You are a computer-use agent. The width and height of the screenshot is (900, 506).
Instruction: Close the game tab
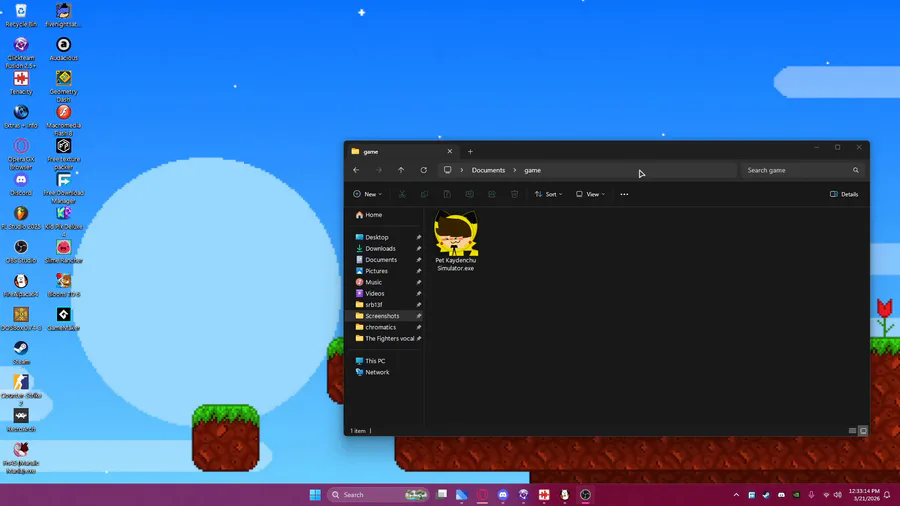click(449, 151)
